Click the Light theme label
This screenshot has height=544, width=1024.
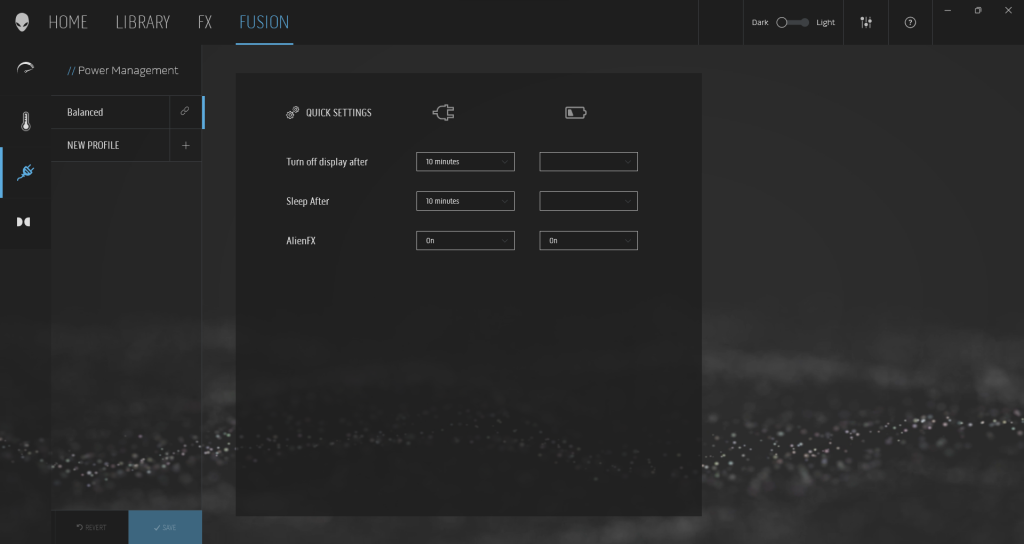pyautogui.click(x=825, y=22)
